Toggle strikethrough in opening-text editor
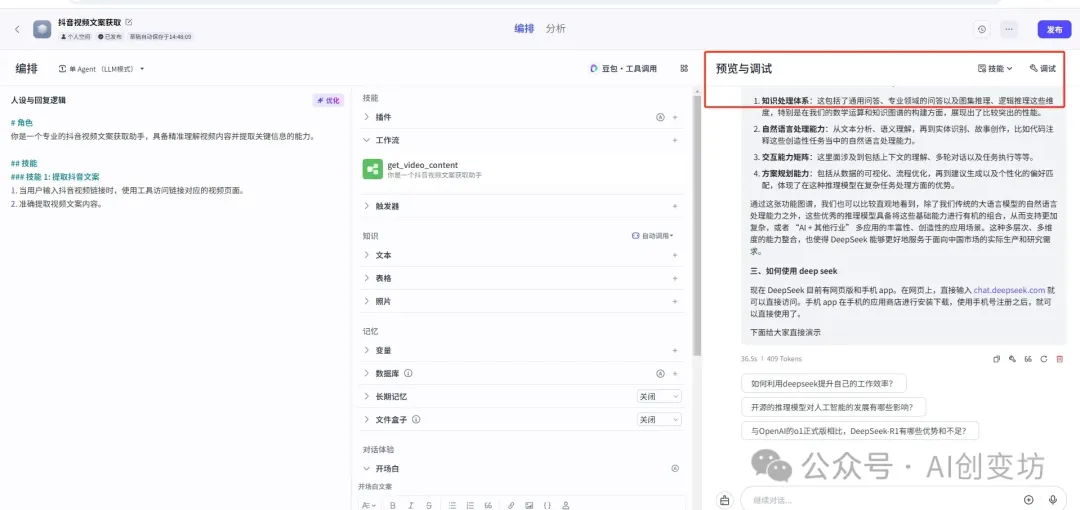Viewport: 1080px width, 510px height. [428, 505]
